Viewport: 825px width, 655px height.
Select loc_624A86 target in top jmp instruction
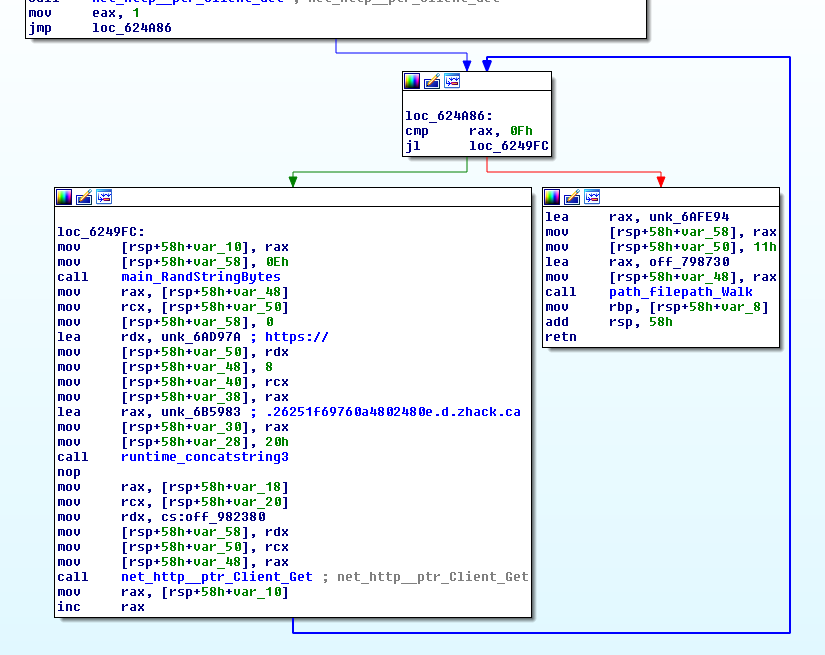pos(132,28)
